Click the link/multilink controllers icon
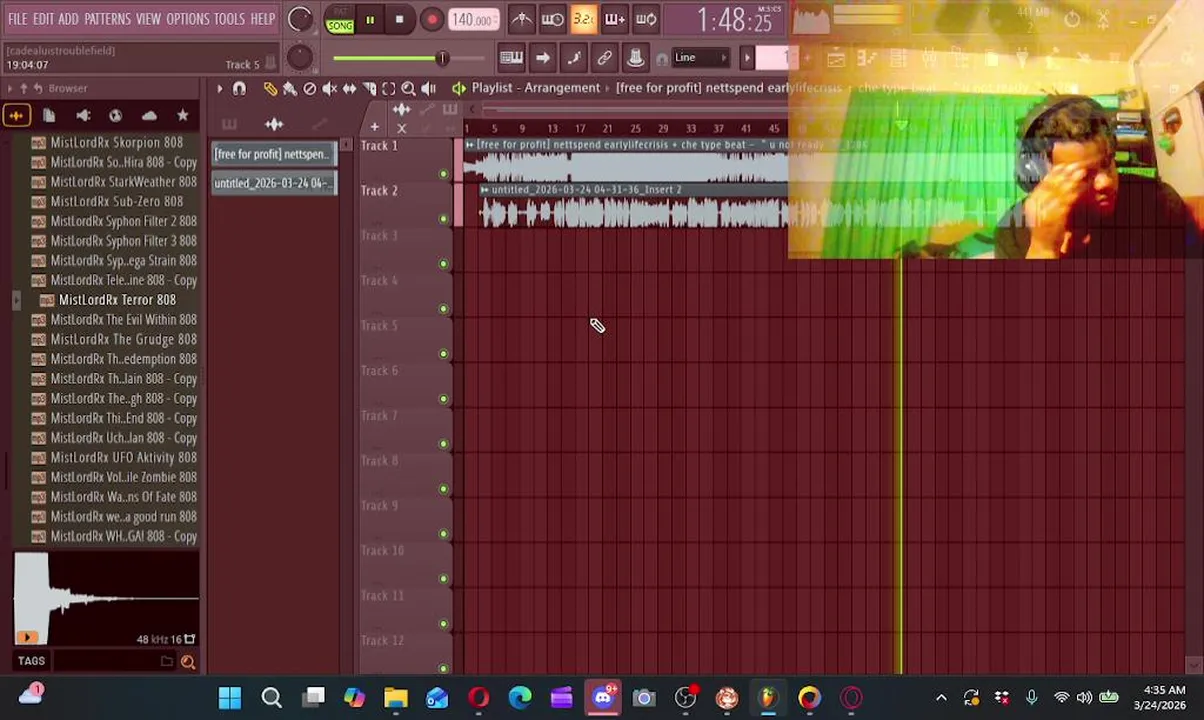 pyautogui.click(x=604, y=58)
